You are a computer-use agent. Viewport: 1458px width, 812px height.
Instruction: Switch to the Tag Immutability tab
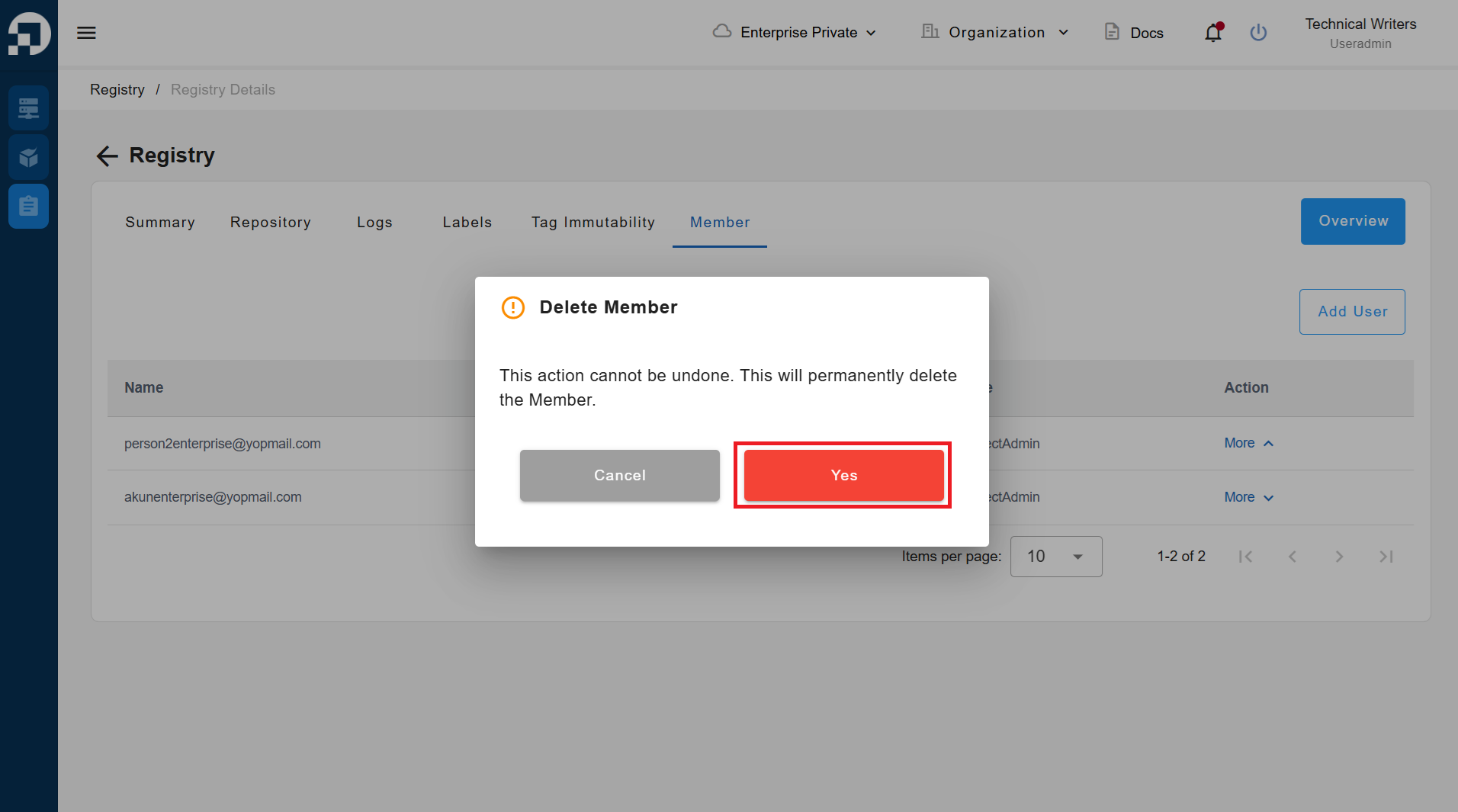click(x=593, y=223)
